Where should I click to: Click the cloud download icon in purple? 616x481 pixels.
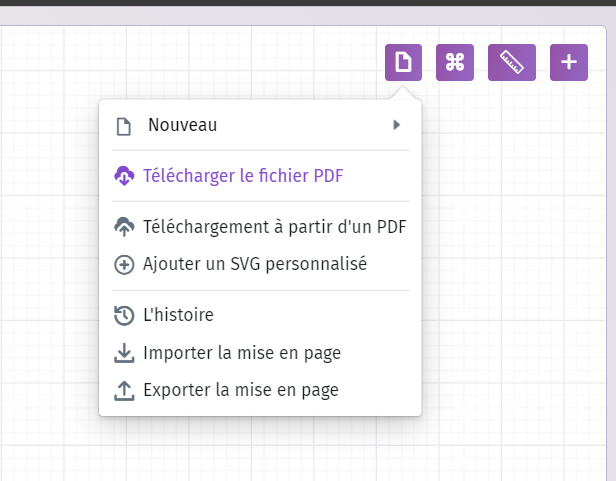pos(124,176)
